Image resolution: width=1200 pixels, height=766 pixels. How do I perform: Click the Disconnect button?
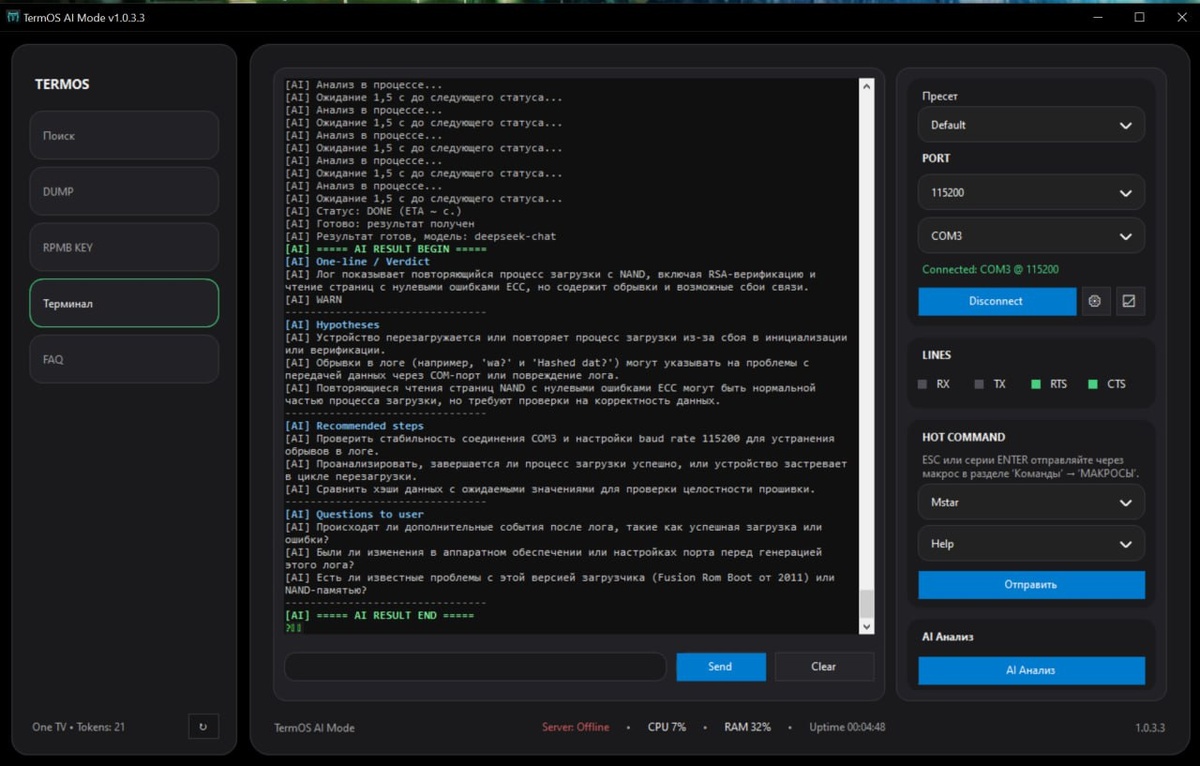[x=996, y=301]
